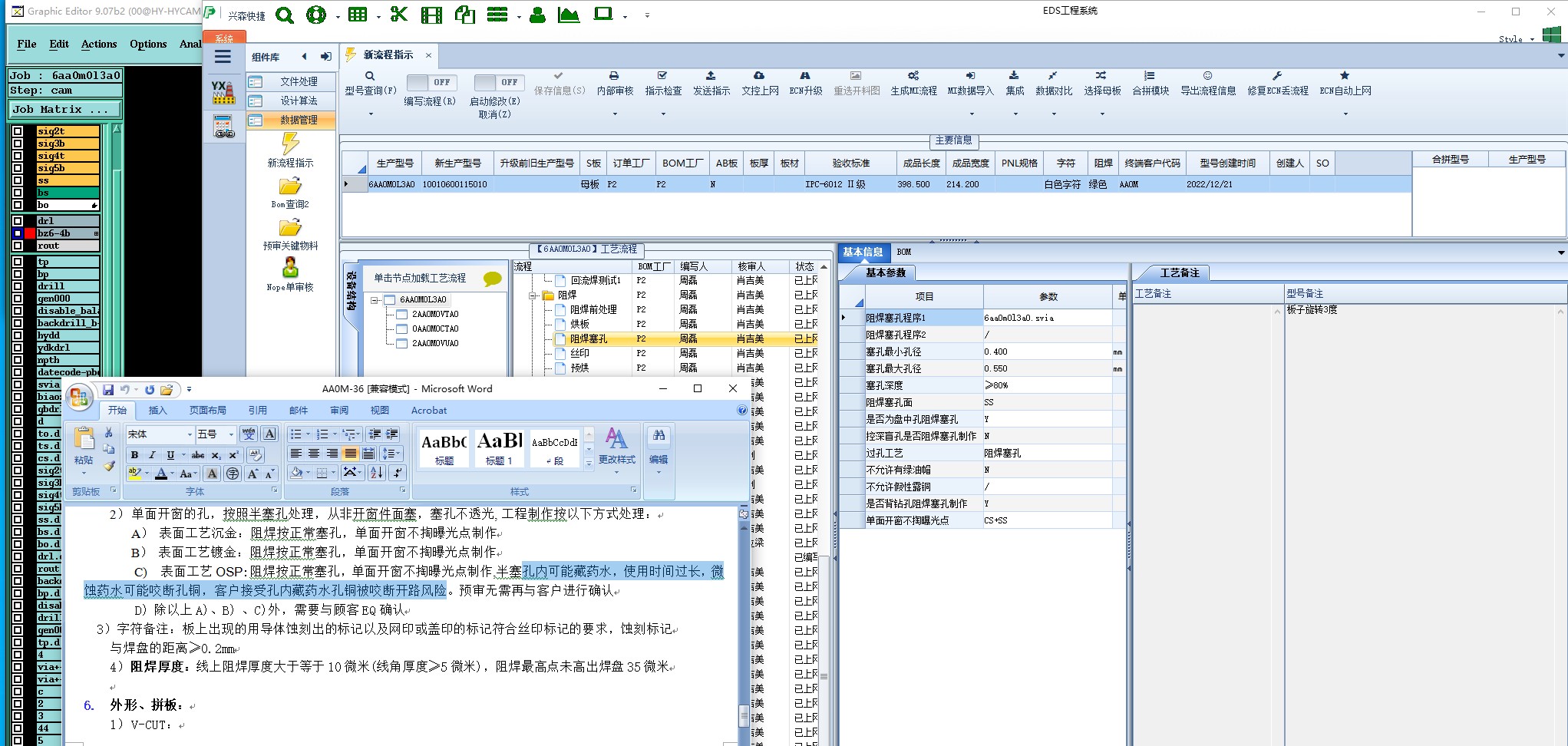Click 文控上网 cloud toolbar icon
Image resolution: width=1568 pixels, height=746 pixels.
click(759, 76)
